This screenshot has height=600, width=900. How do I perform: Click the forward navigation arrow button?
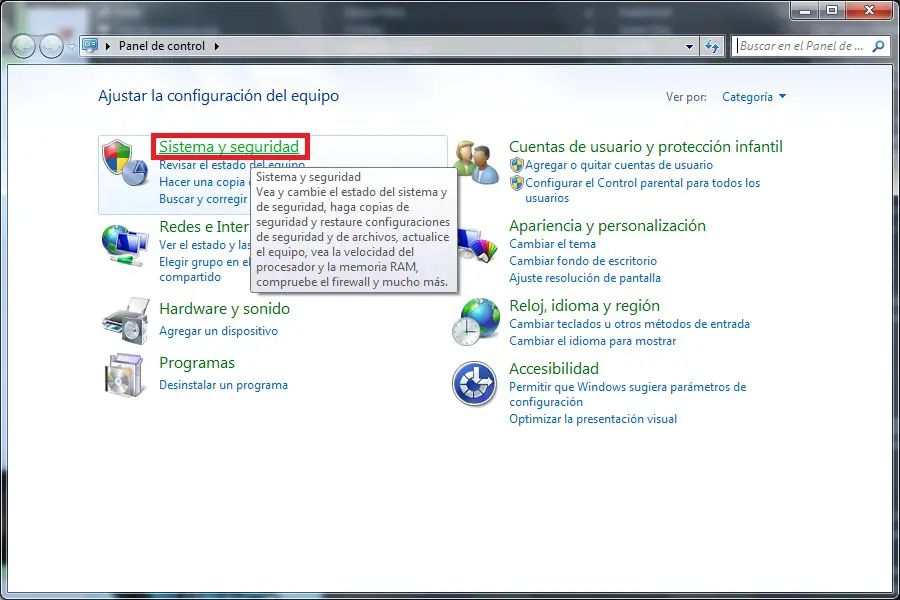pos(51,46)
